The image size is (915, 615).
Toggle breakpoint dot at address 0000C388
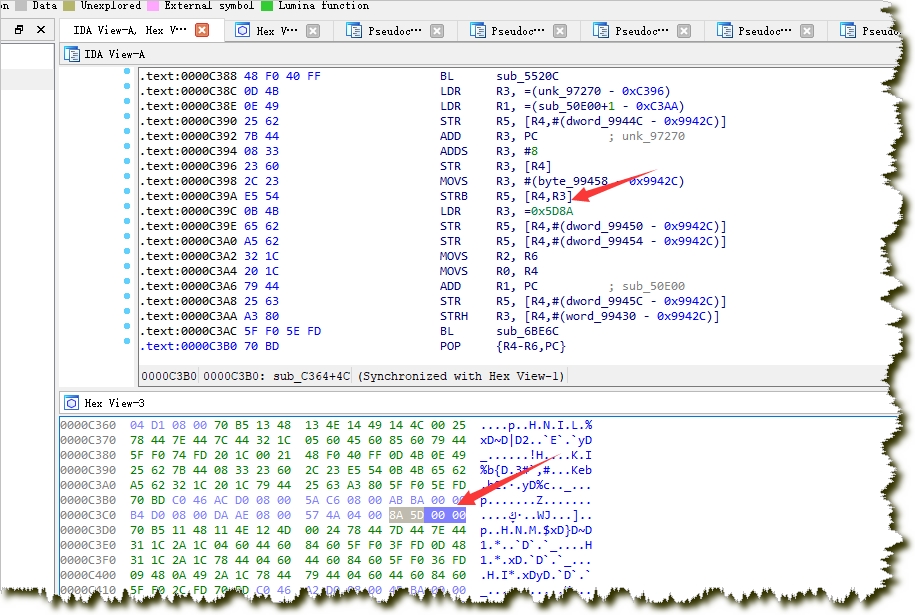(x=127, y=71)
